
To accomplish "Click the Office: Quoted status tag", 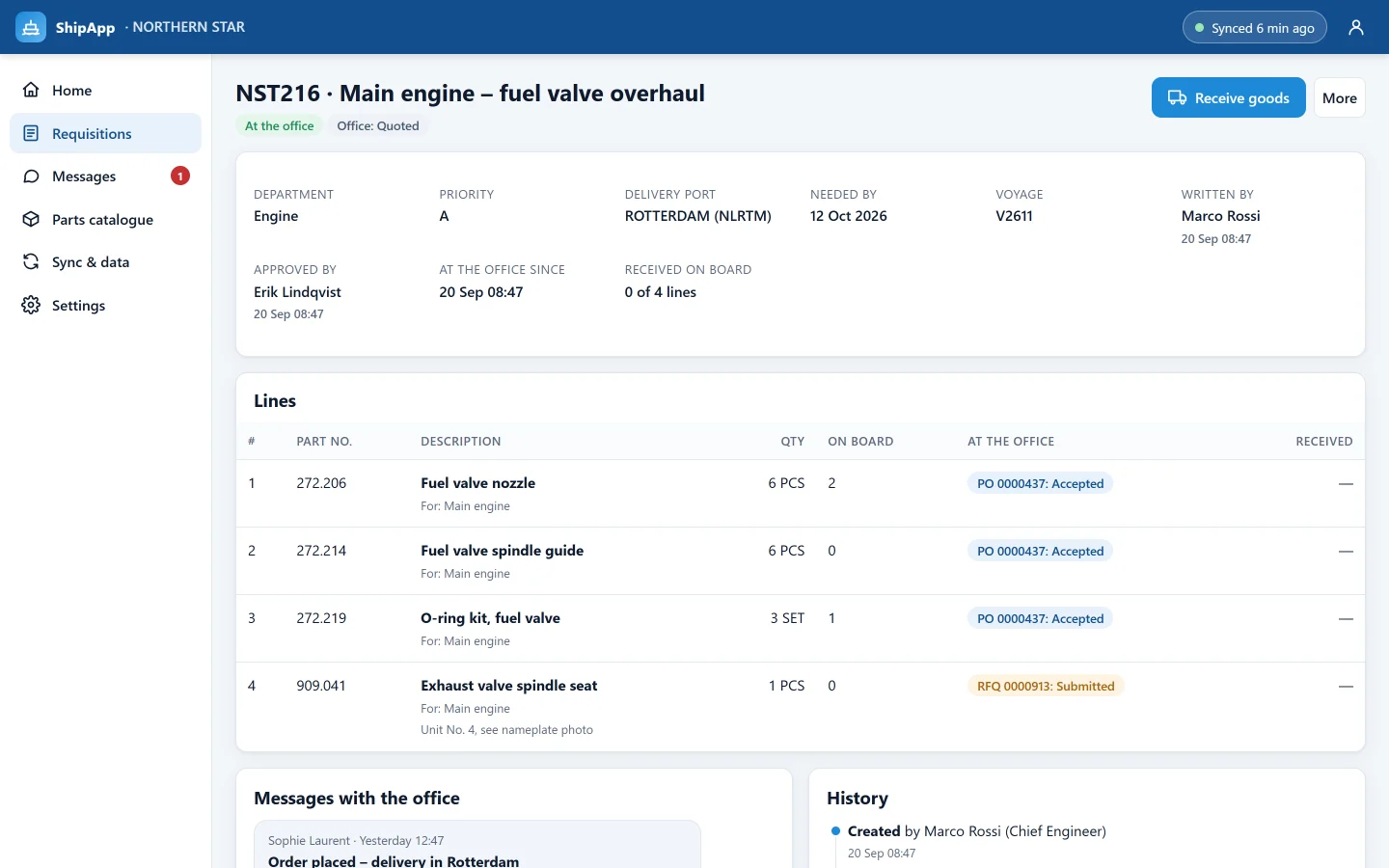I will pyautogui.click(x=378, y=125).
